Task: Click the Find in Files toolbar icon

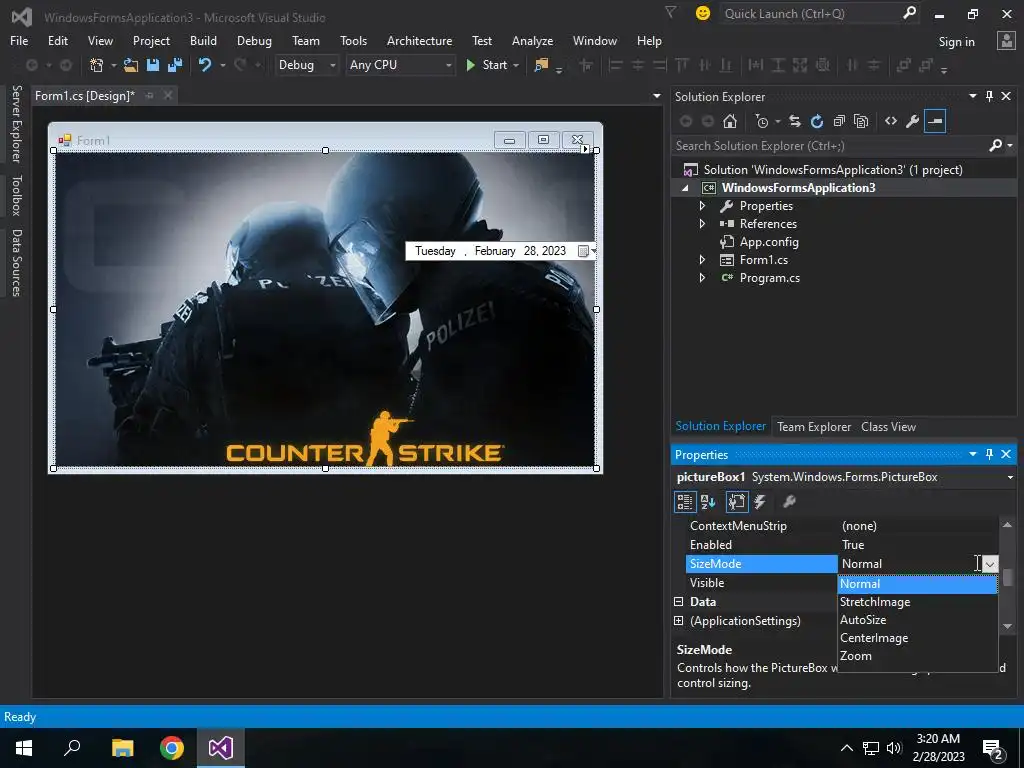Action: [541, 65]
